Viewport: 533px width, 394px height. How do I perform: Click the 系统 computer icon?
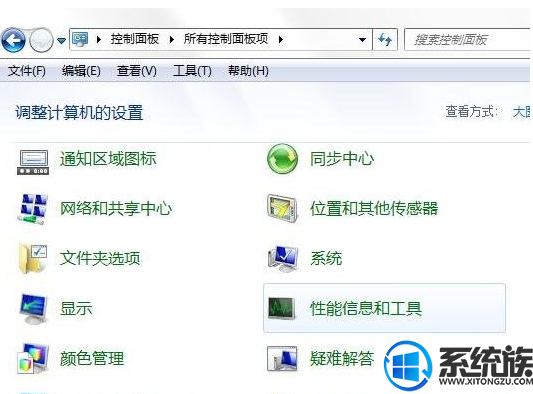[x=283, y=259]
